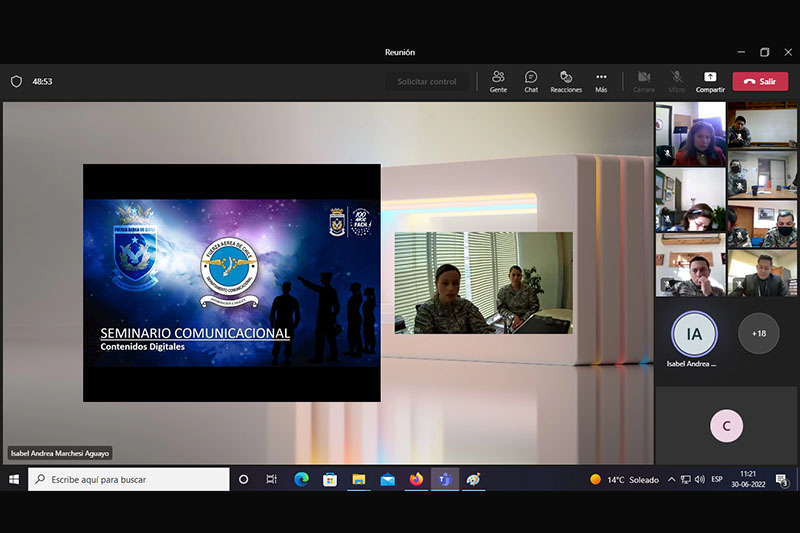Open the Reacciones menu
The image size is (800, 533).
[566, 82]
